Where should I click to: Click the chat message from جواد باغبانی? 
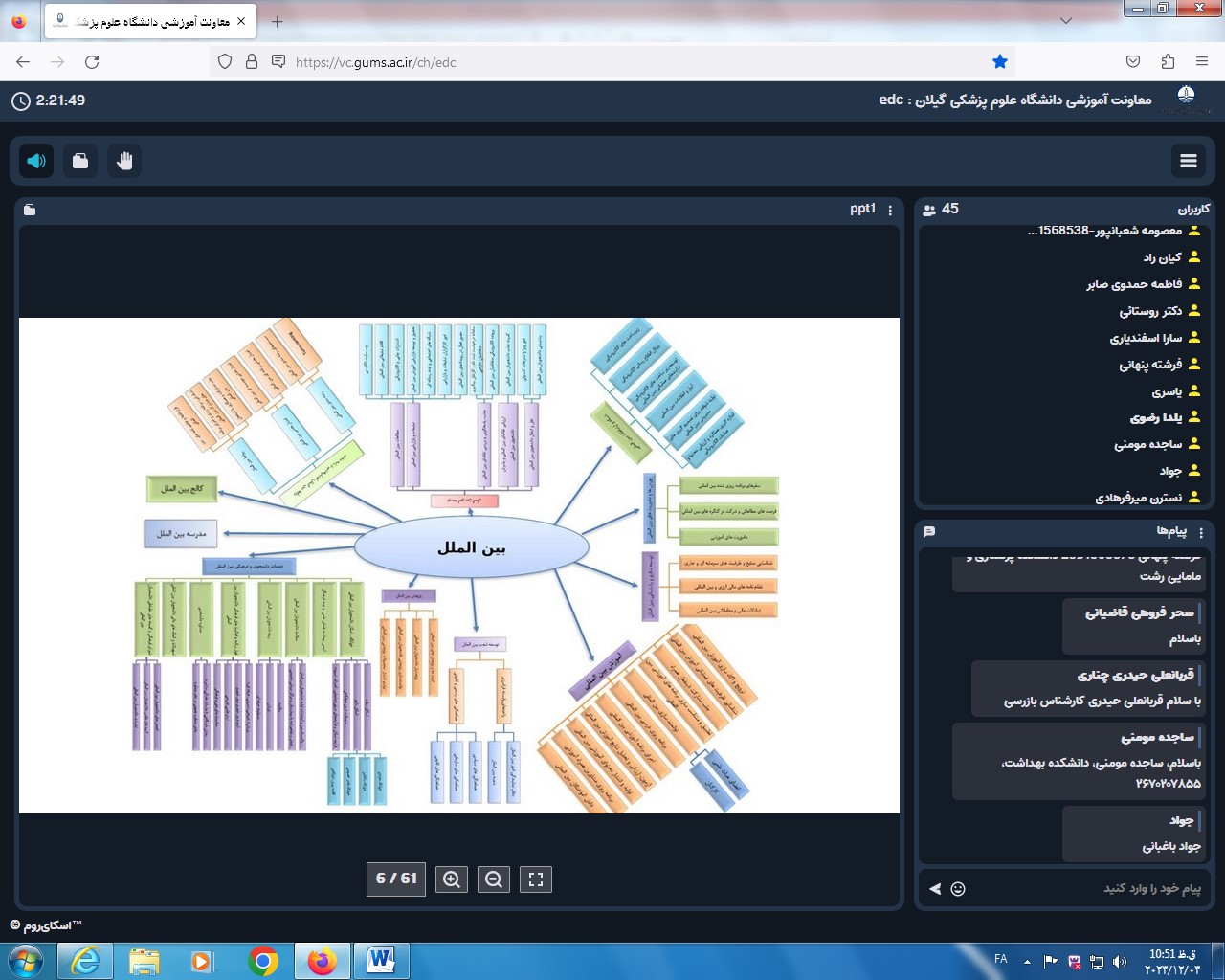pyautogui.click(x=1132, y=834)
